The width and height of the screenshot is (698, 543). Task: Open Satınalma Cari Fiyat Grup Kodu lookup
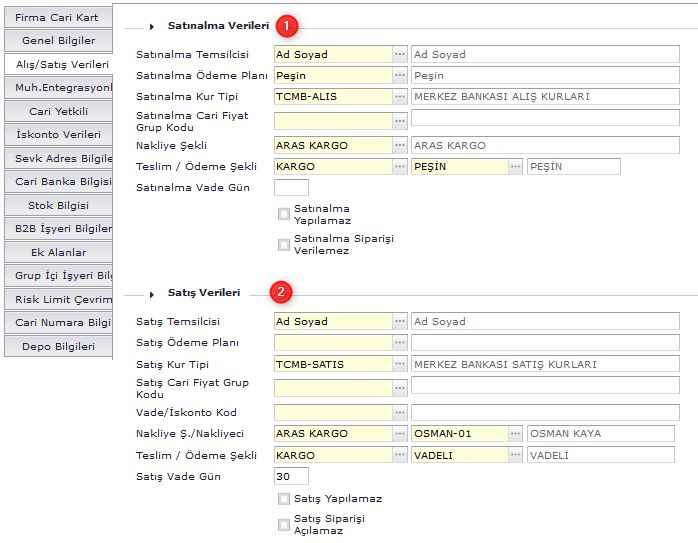(400, 121)
